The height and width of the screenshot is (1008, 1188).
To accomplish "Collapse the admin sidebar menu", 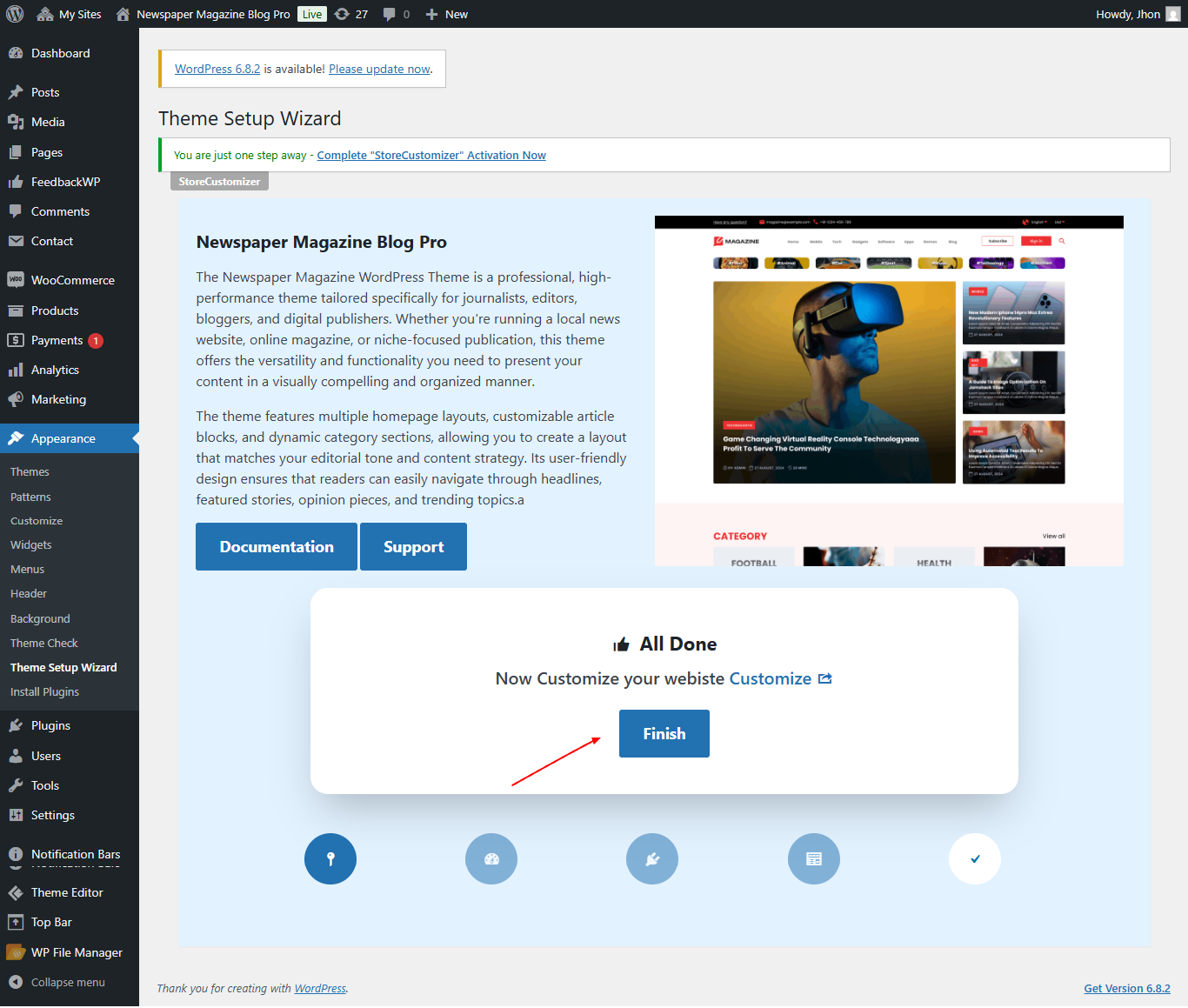I will click(x=57, y=982).
